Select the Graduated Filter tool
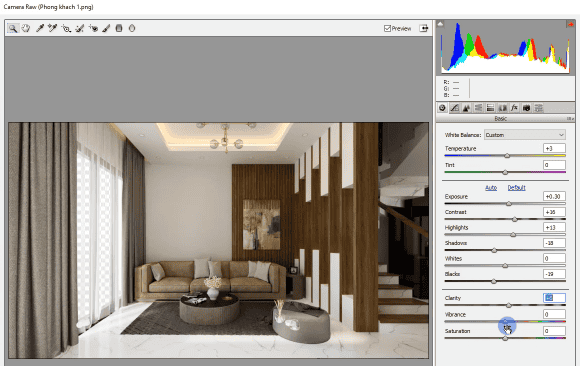The image size is (580, 366). click(x=119, y=28)
